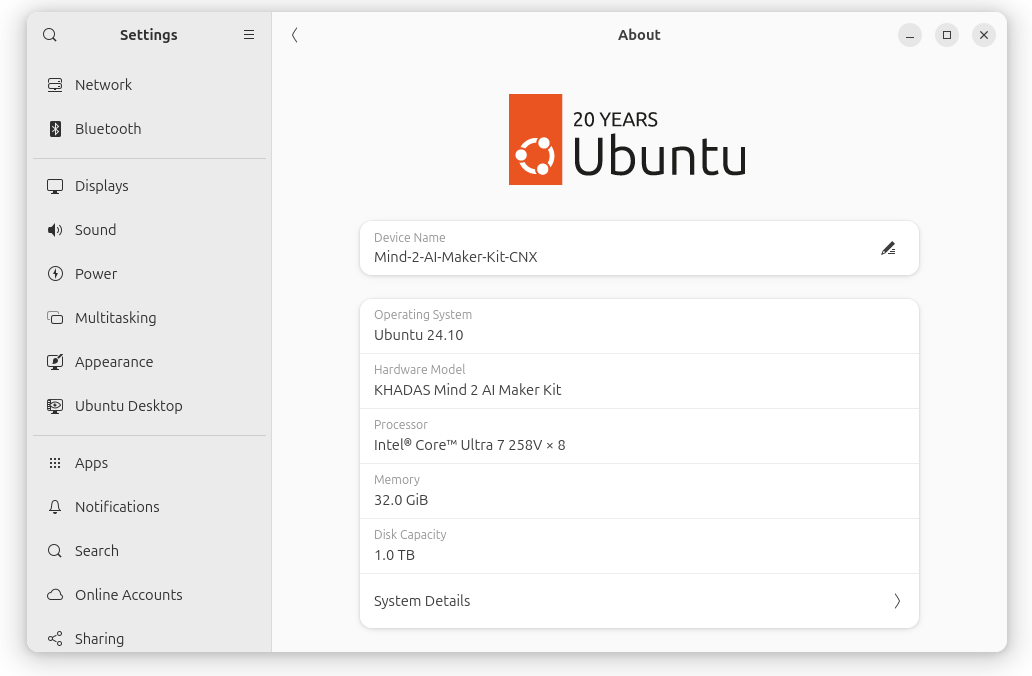The image size is (1032, 676).
Task: Click the Disk Capacity label
Action: pos(410,535)
